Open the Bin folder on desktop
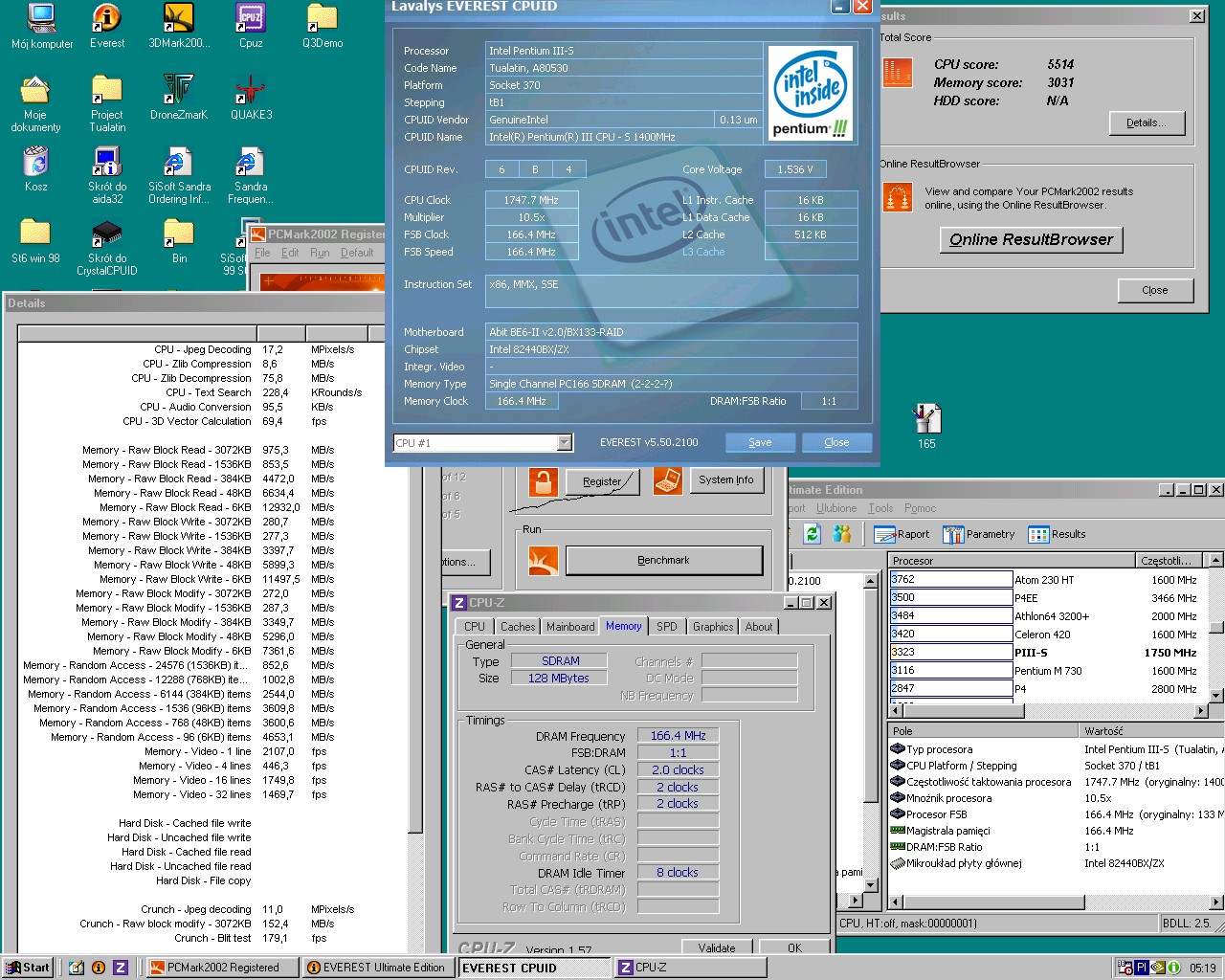The width and height of the screenshot is (1225, 980). click(179, 241)
